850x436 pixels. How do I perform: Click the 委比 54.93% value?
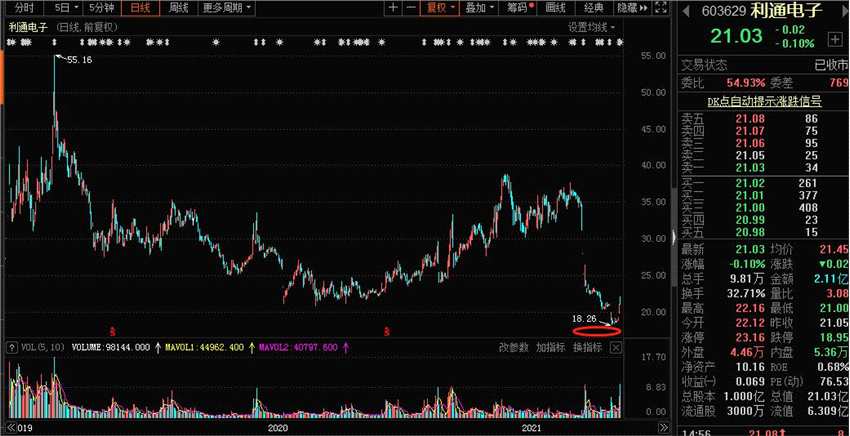point(746,83)
